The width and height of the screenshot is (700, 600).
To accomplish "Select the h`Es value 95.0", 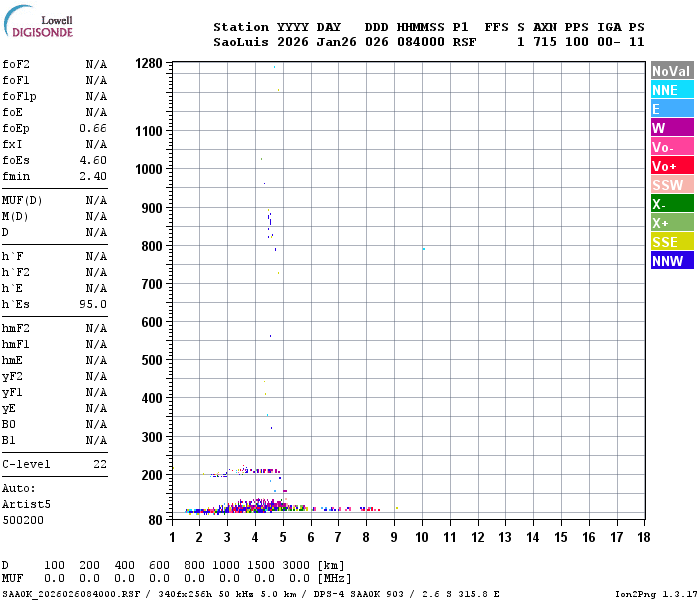I will 93,304.
